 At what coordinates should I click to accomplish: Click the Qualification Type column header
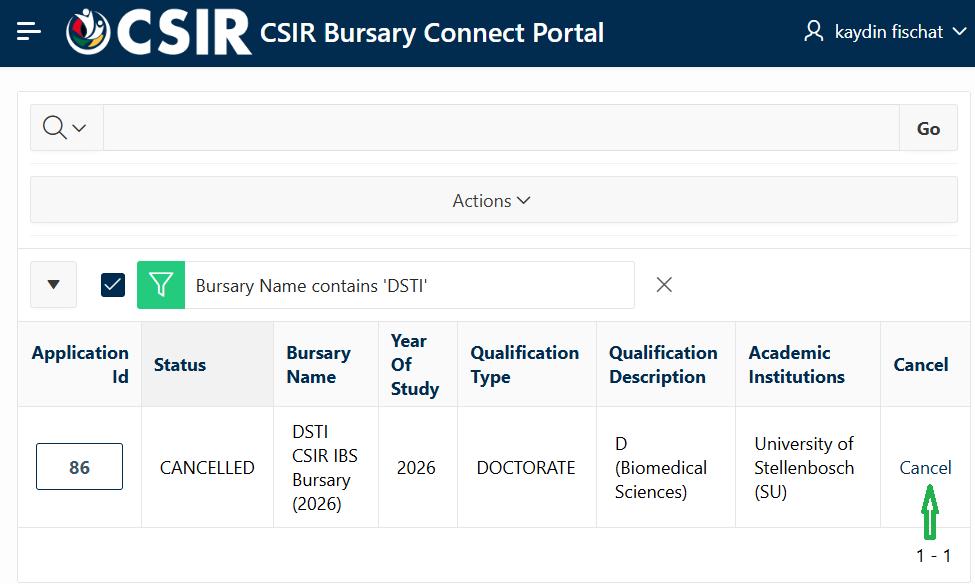click(x=525, y=364)
